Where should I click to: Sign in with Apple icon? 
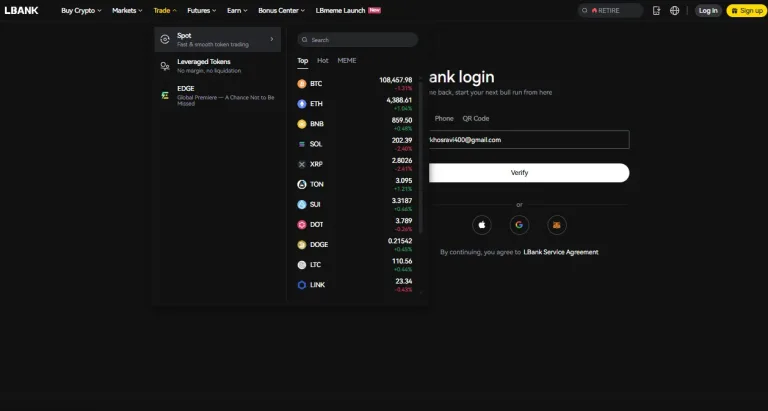481,225
